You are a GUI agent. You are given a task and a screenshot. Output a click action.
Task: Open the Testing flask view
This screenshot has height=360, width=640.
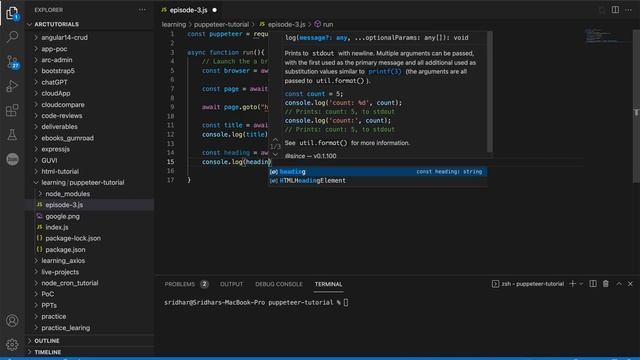tap(12, 135)
